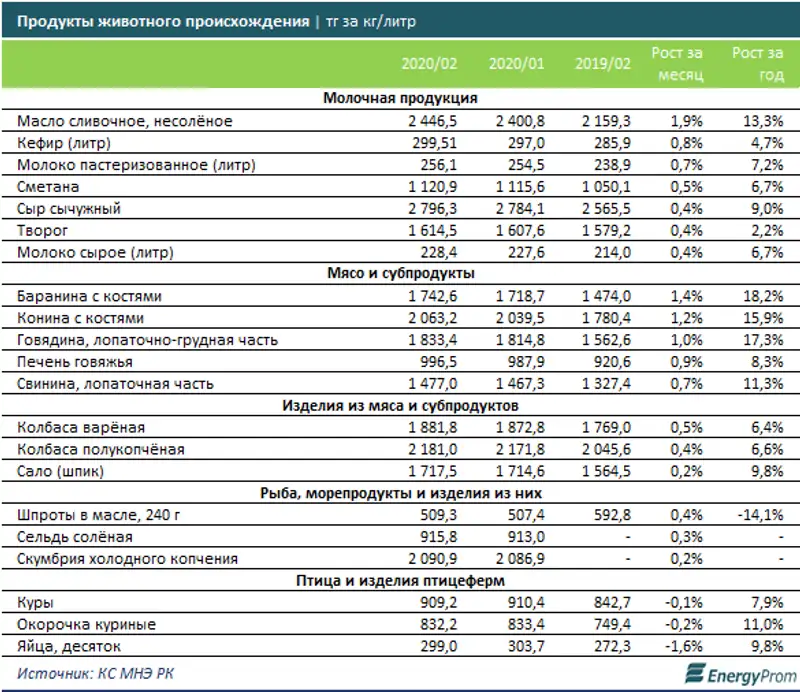The width and height of the screenshot is (800, 692).
Task: Click the 2020/01 column header
Action: 515,63
